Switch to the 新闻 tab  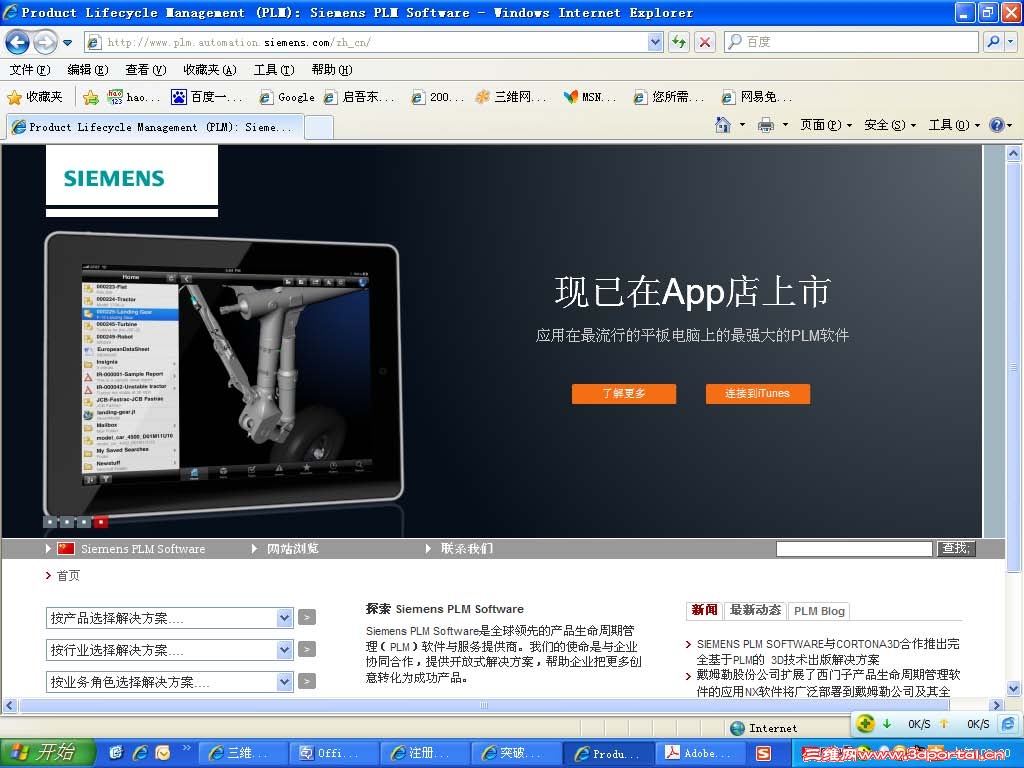click(704, 610)
